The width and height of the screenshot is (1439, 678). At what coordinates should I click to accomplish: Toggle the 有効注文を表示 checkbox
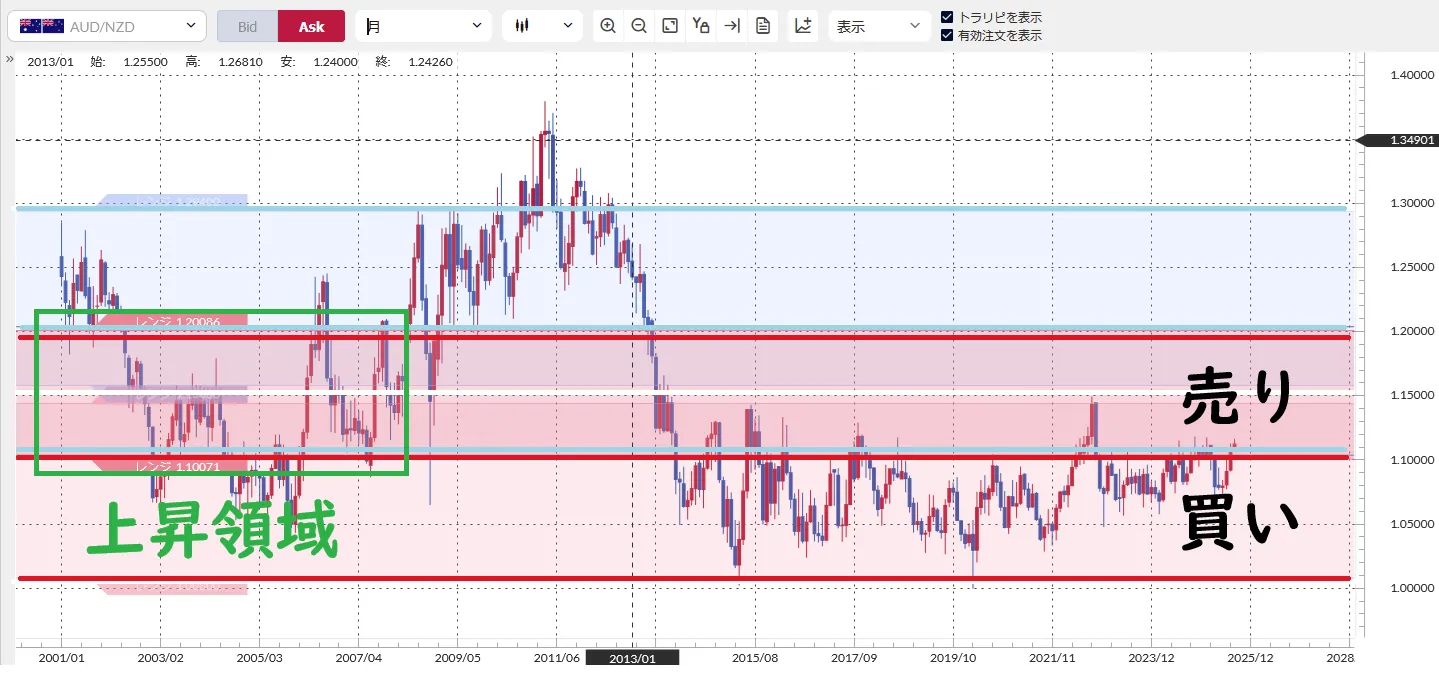(947, 35)
